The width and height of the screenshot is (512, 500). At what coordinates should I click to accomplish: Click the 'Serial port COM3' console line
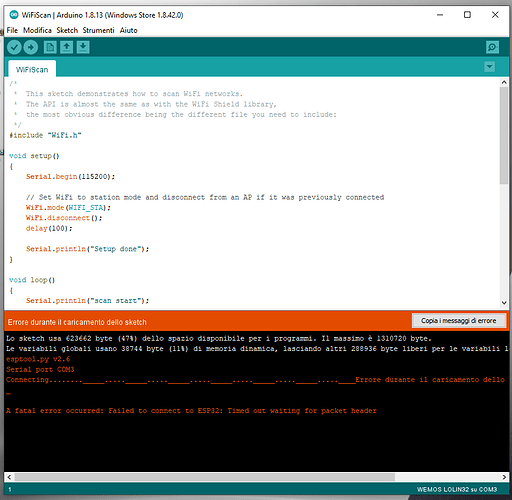40,369
